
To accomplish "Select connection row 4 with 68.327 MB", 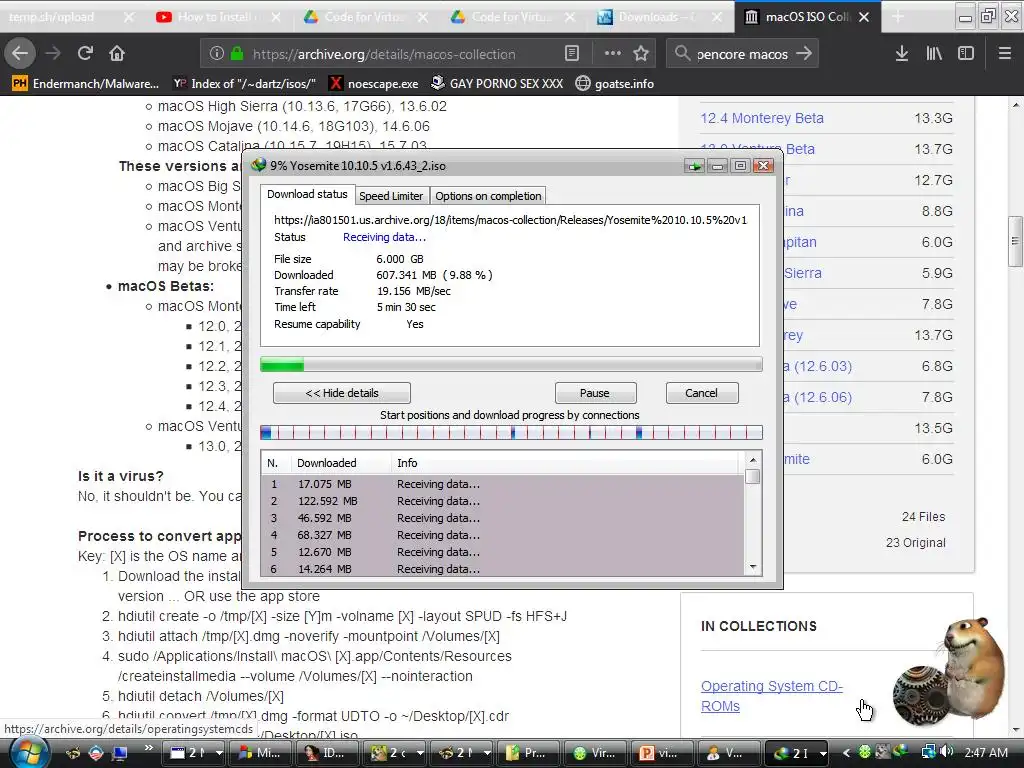I will 503,535.
